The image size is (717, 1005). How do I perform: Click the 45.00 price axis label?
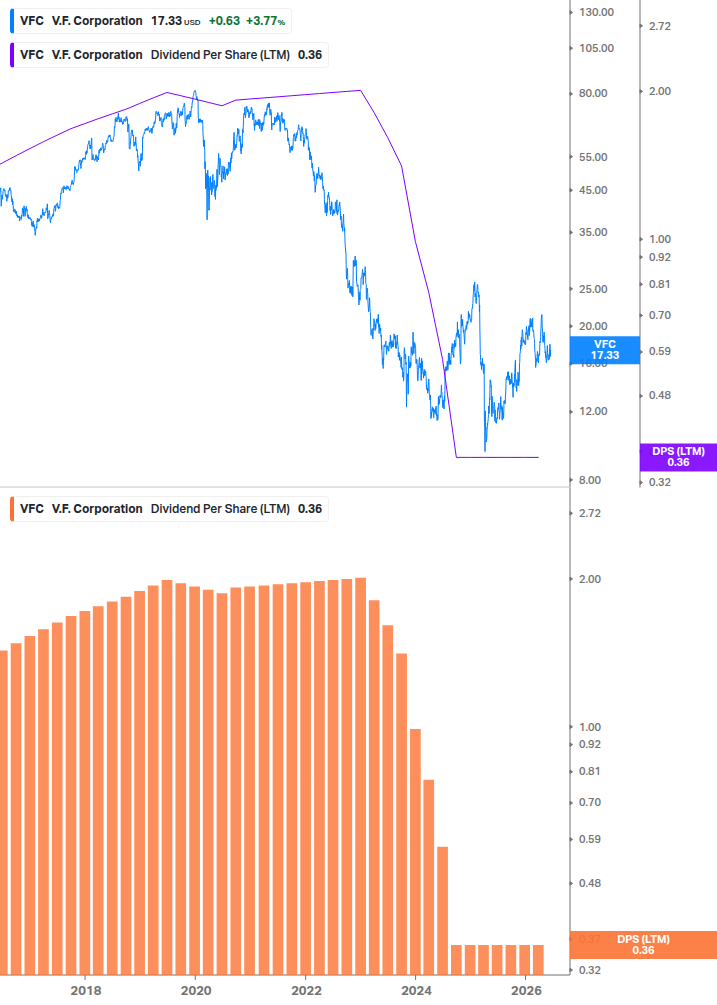click(x=593, y=190)
